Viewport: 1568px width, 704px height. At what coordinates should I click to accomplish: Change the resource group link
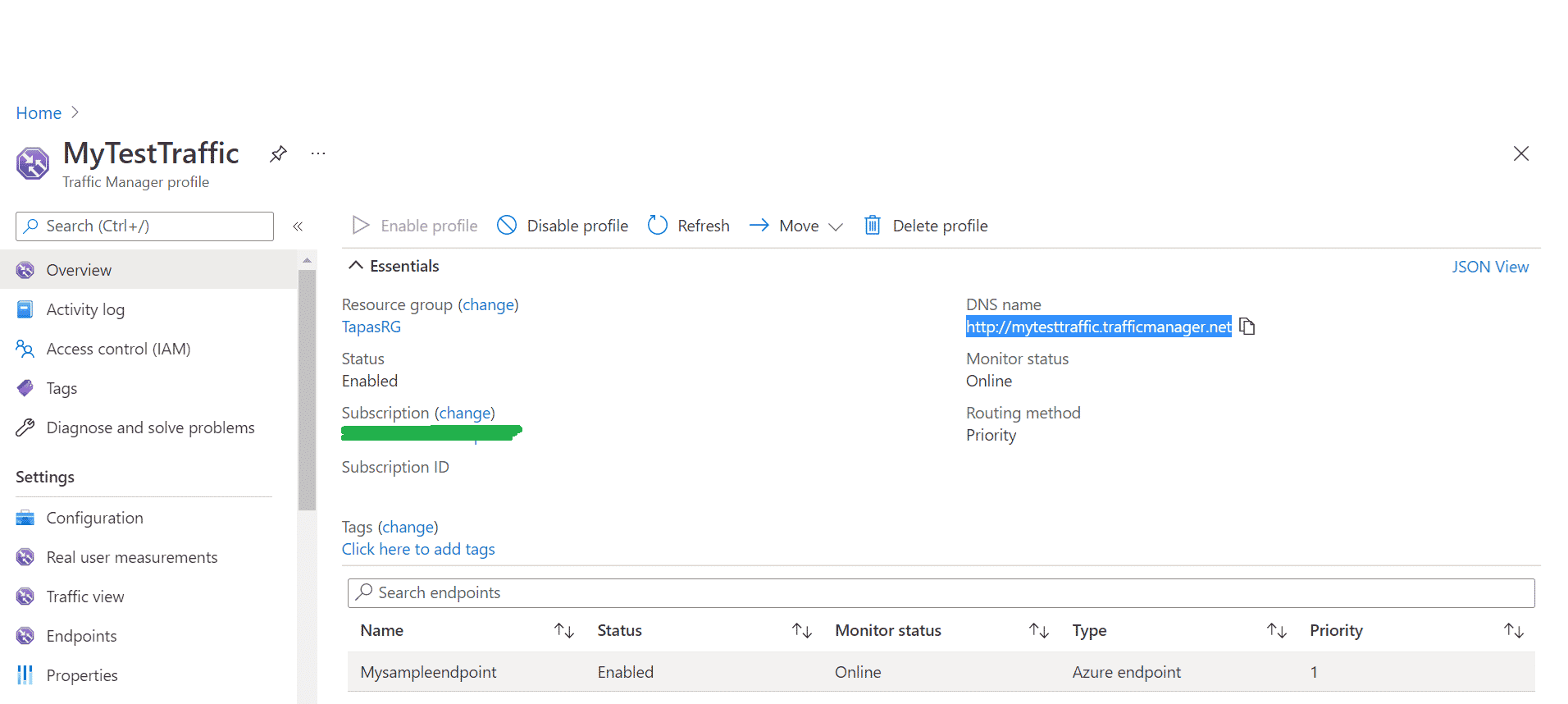(x=488, y=304)
